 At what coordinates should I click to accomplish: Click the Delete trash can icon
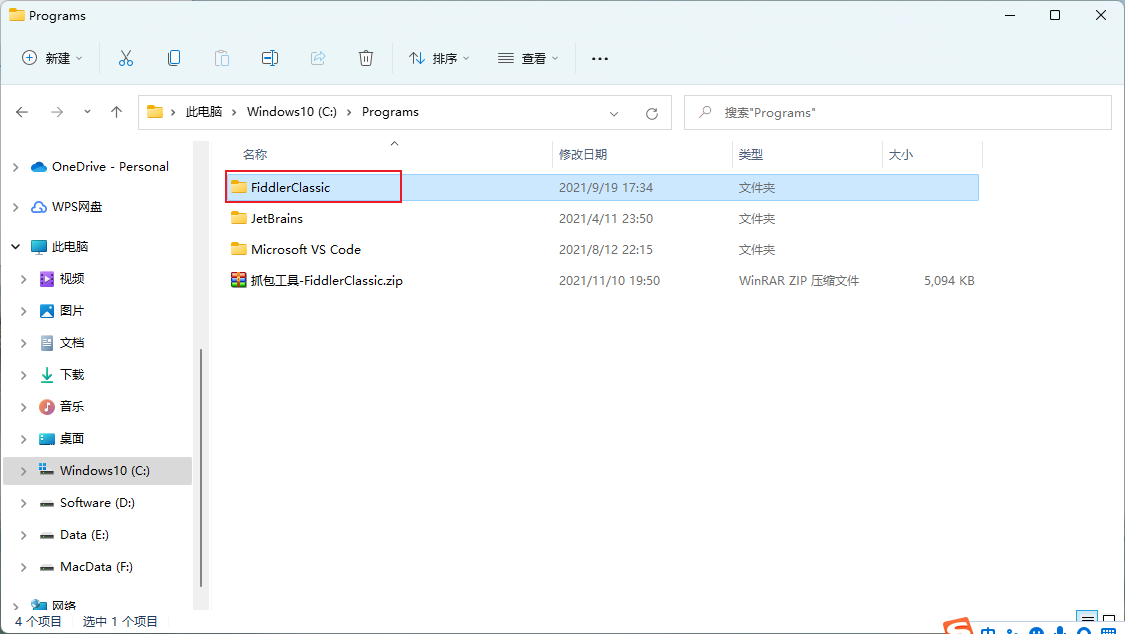point(366,58)
